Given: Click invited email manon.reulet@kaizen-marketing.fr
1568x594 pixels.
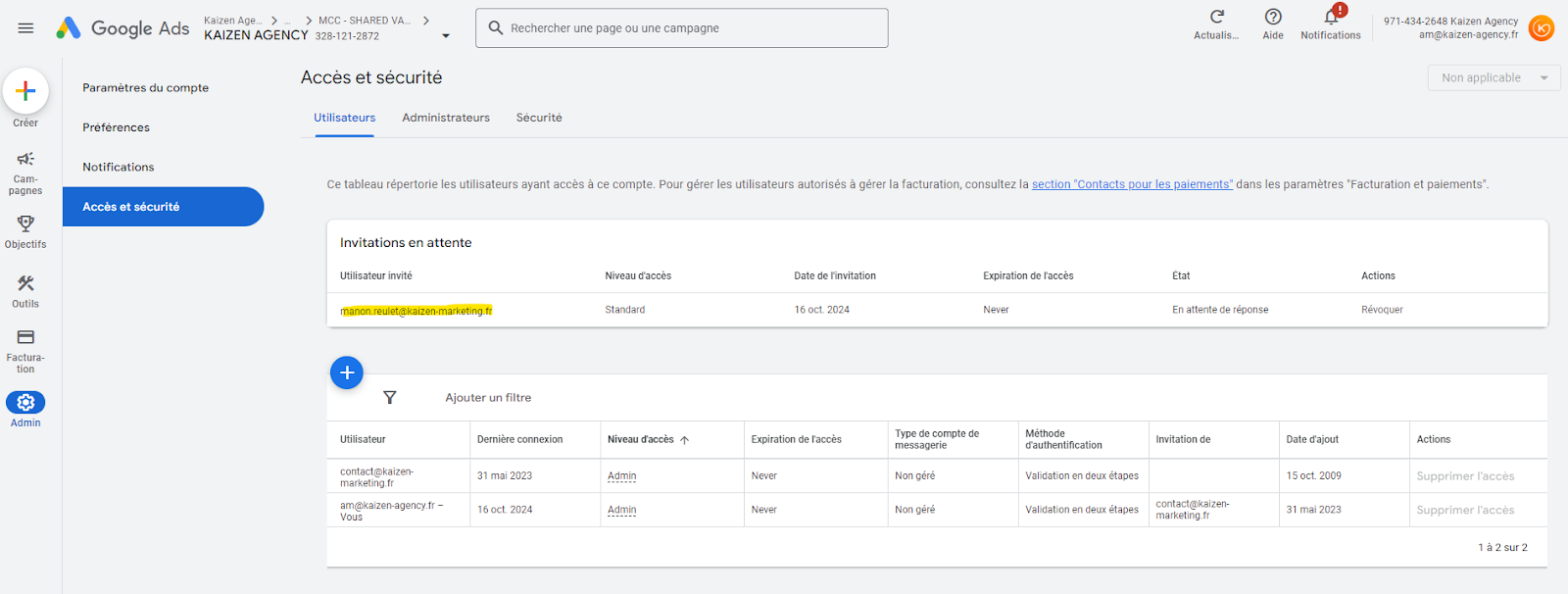Looking at the screenshot, I should [416, 311].
